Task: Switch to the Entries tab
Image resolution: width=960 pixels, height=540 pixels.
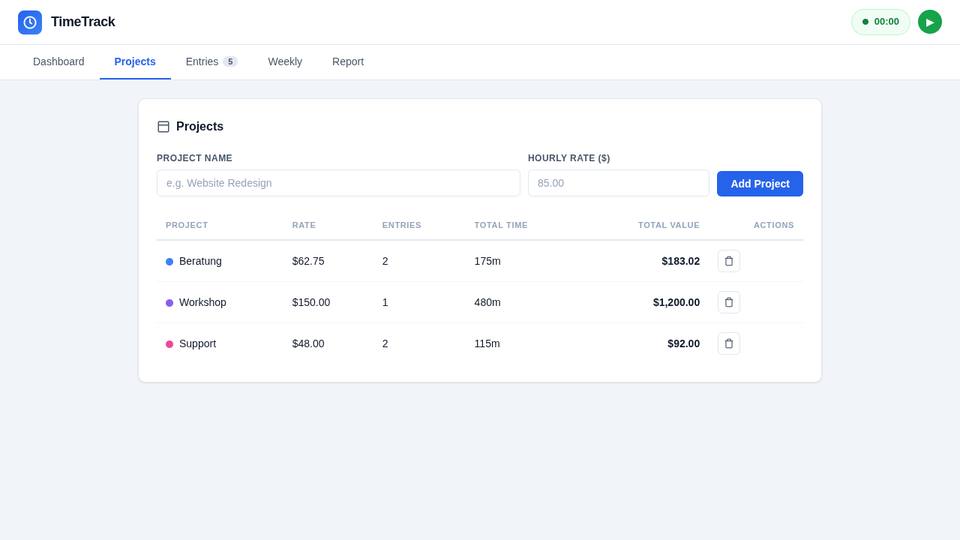Action: 211,62
